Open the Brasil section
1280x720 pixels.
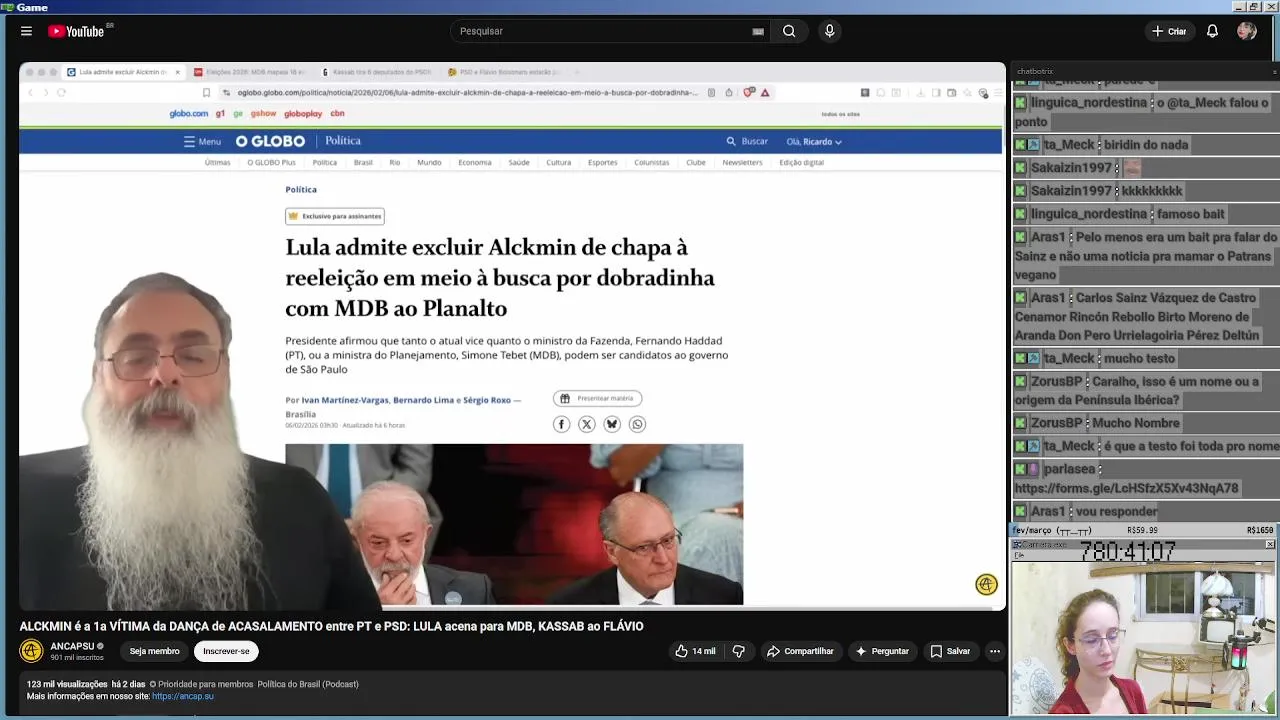363,162
